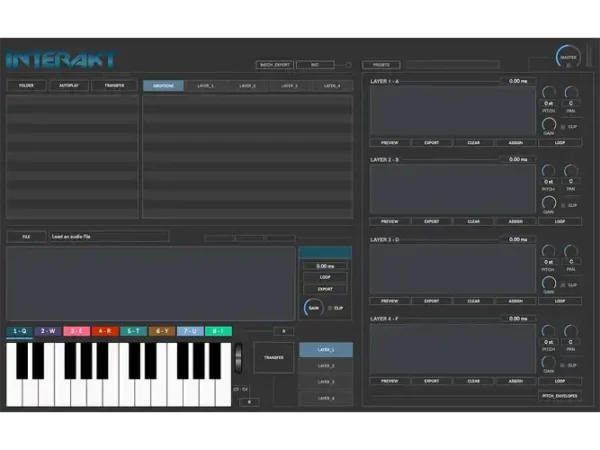Click EXPORT beside the main waveform

[325, 289]
